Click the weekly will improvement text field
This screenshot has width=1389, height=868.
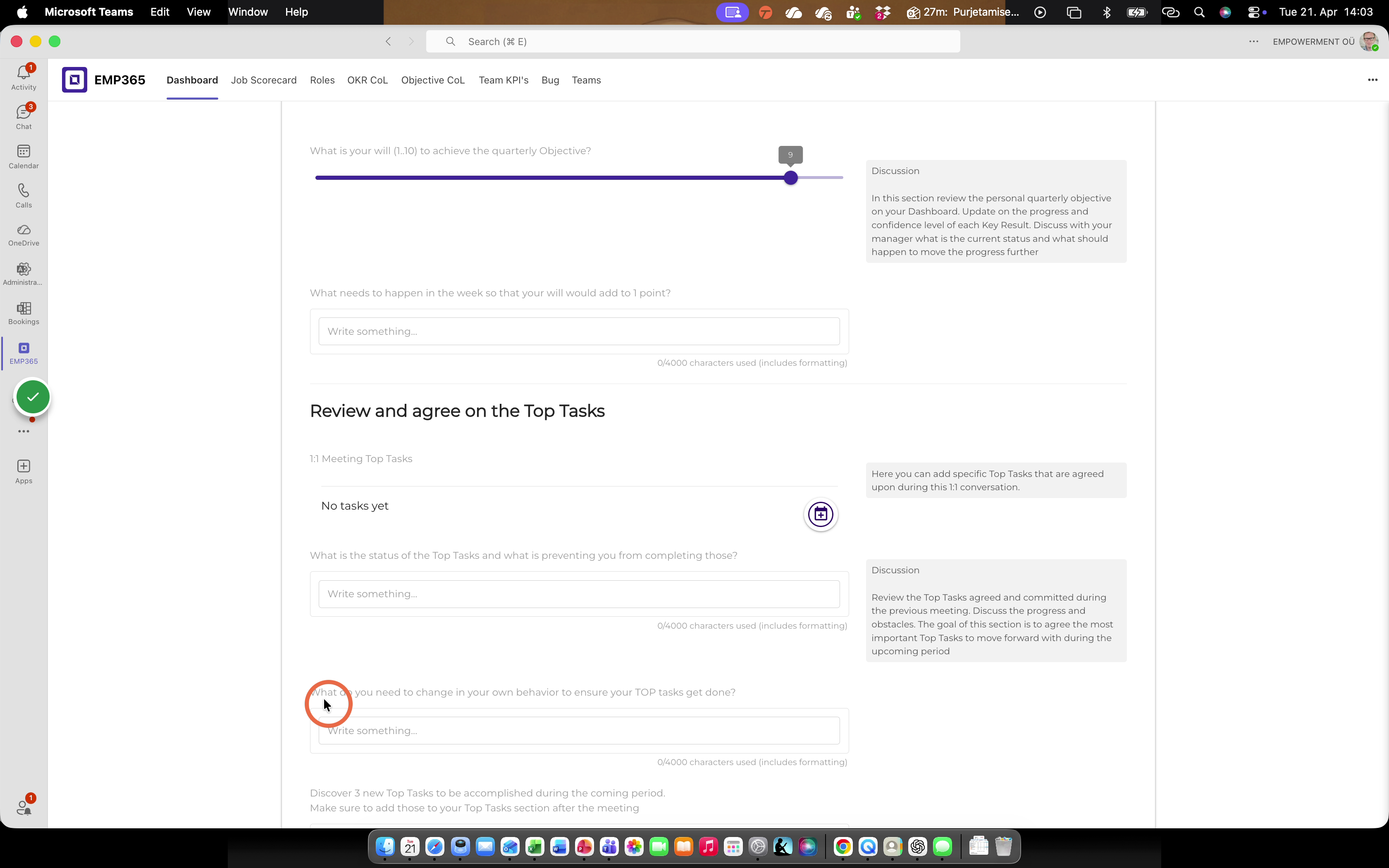579,331
